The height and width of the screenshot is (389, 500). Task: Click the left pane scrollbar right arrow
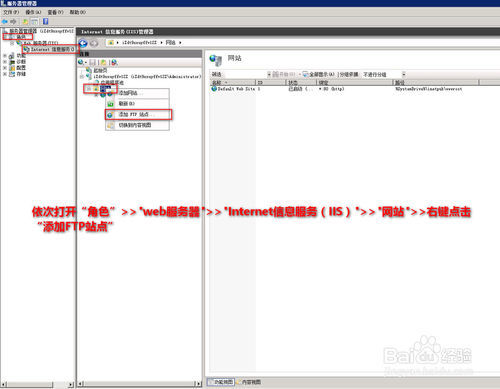pos(71,384)
